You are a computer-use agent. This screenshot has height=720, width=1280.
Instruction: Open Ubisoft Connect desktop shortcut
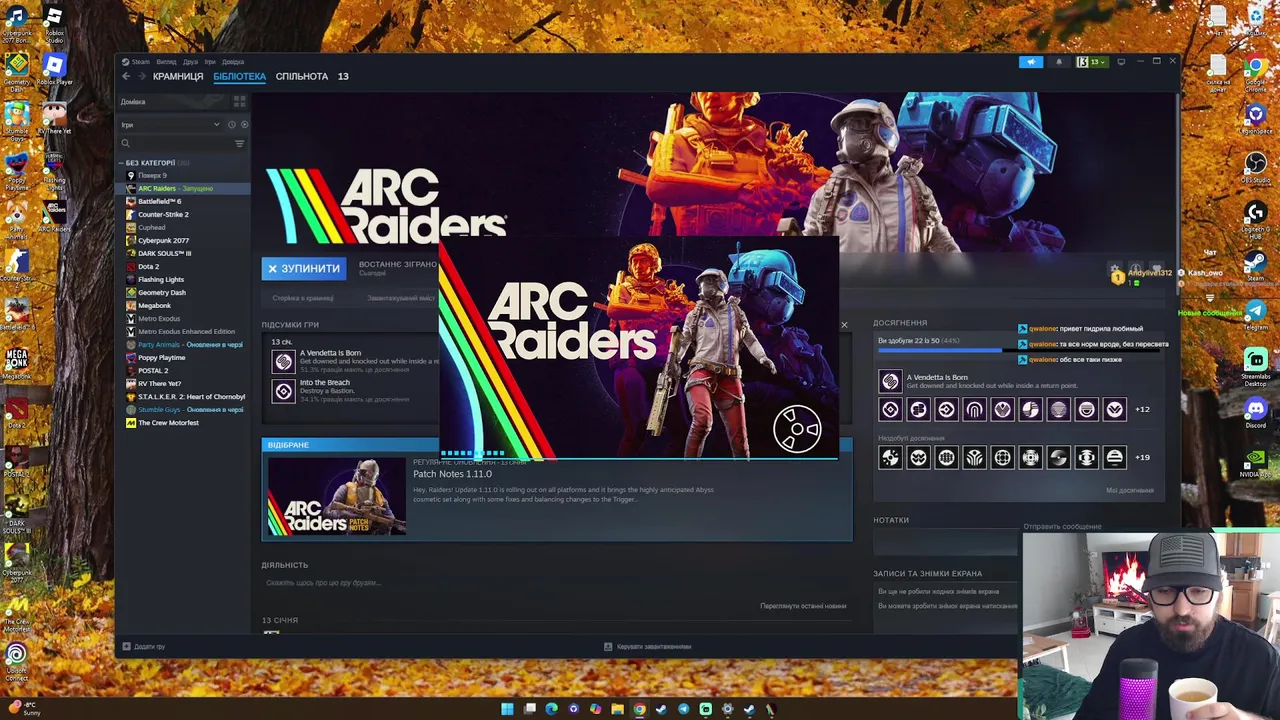coord(16,660)
